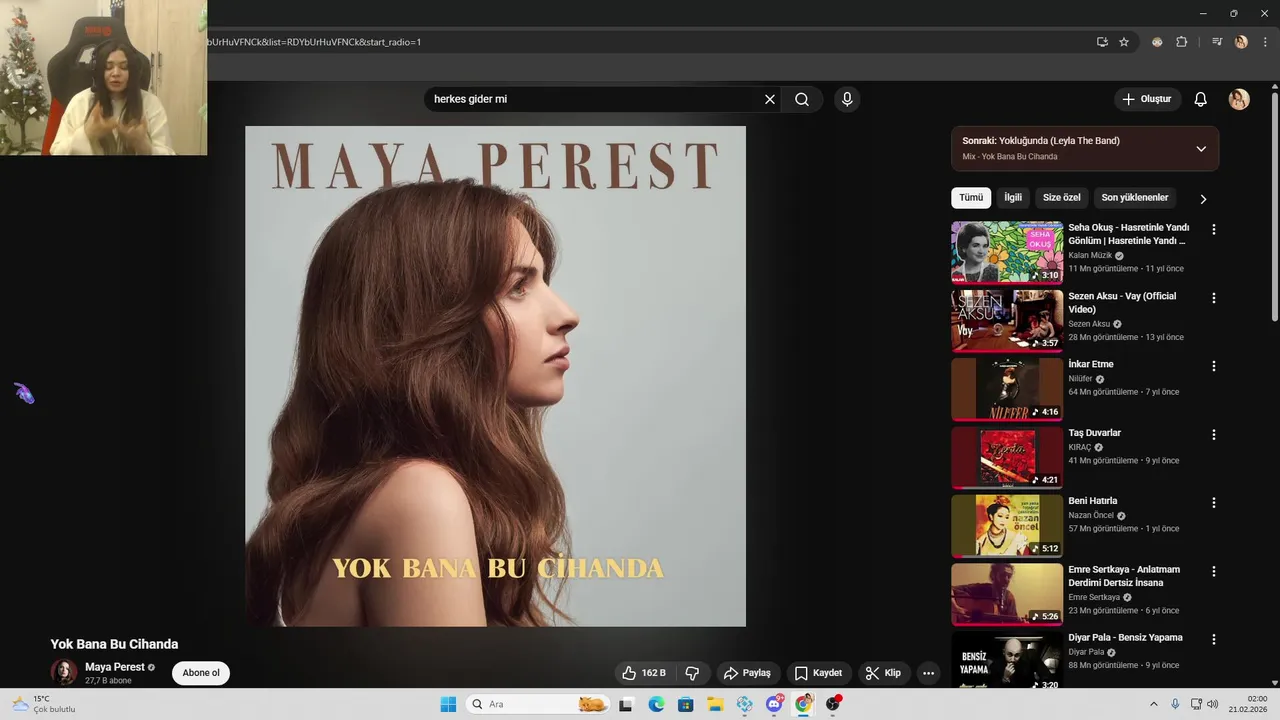The height and width of the screenshot is (720, 1280).
Task: Open the Oluştur create menu
Action: tap(1148, 99)
